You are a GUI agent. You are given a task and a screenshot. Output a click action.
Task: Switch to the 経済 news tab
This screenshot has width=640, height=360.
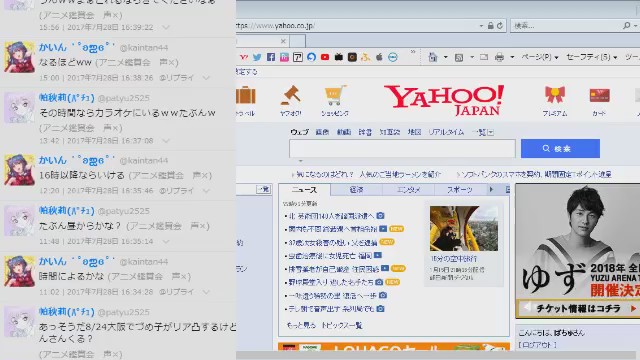point(356,190)
